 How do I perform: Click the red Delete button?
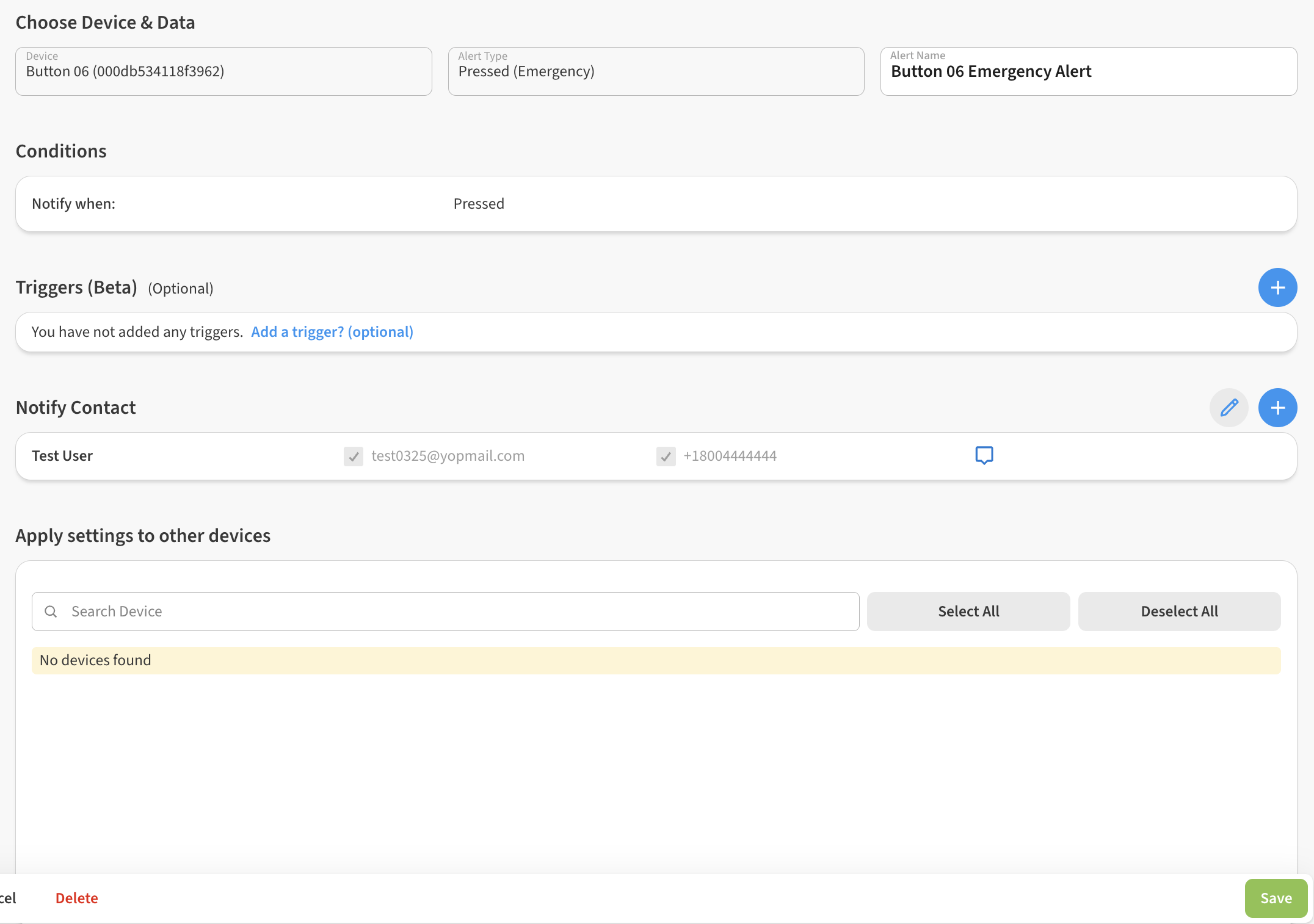77,898
